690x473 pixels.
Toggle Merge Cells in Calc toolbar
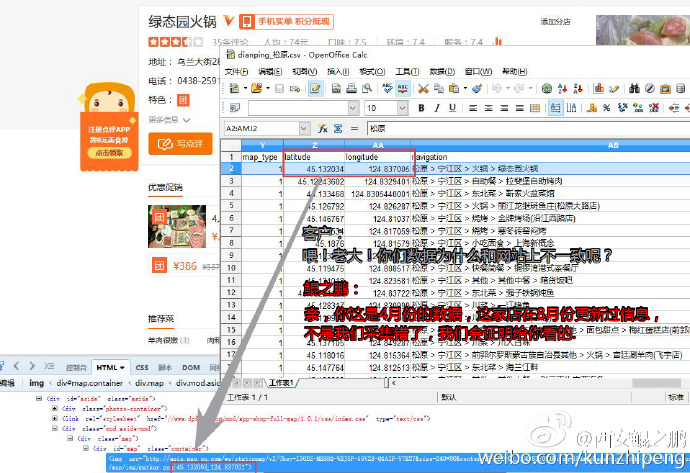pos(535,108)
